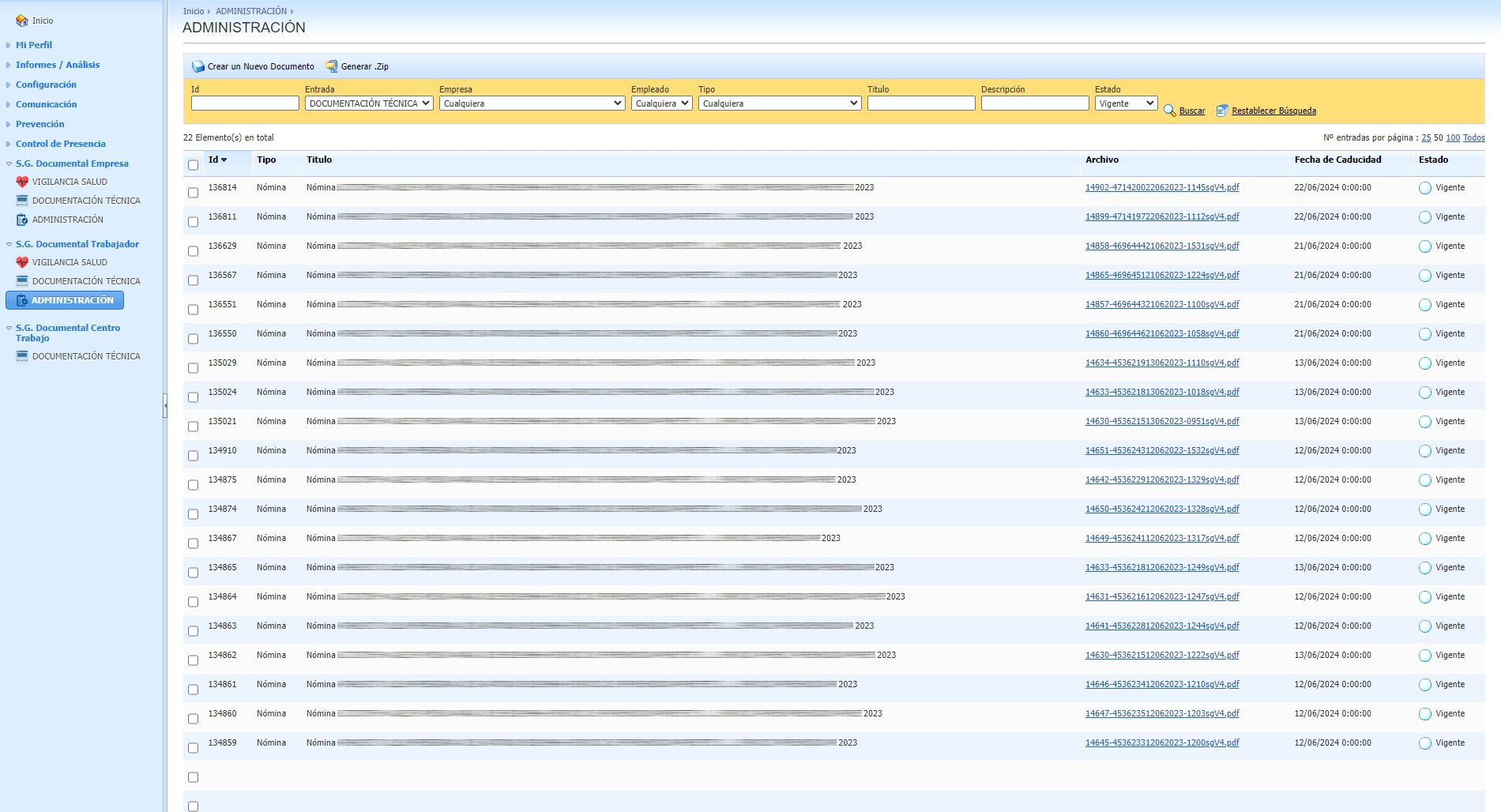This screenshot has height=812, width=1501.
Task: Open the Control de Presencia menu
Action: [x=60, y=144]
